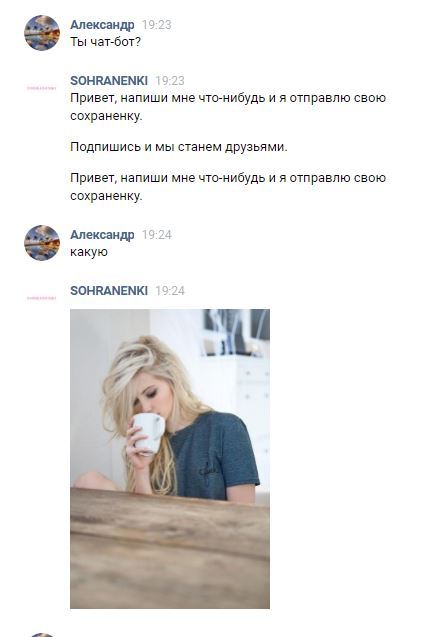
Task: Open SOHRANENKI avatar beside the photo message
Action: 42,298
